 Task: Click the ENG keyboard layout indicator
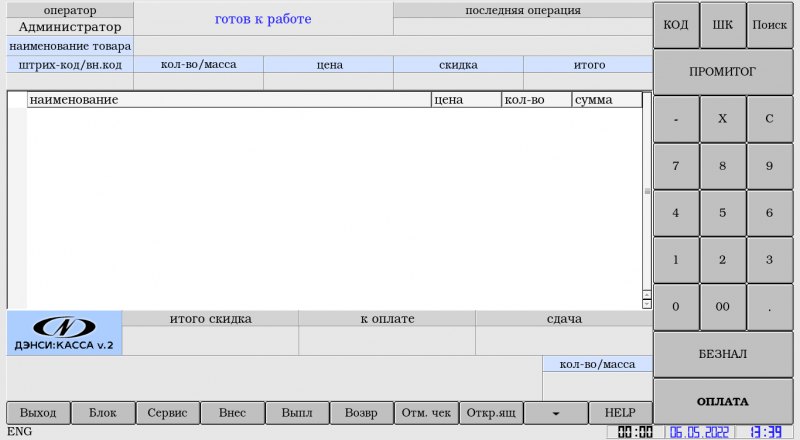[x=19, y=432]
